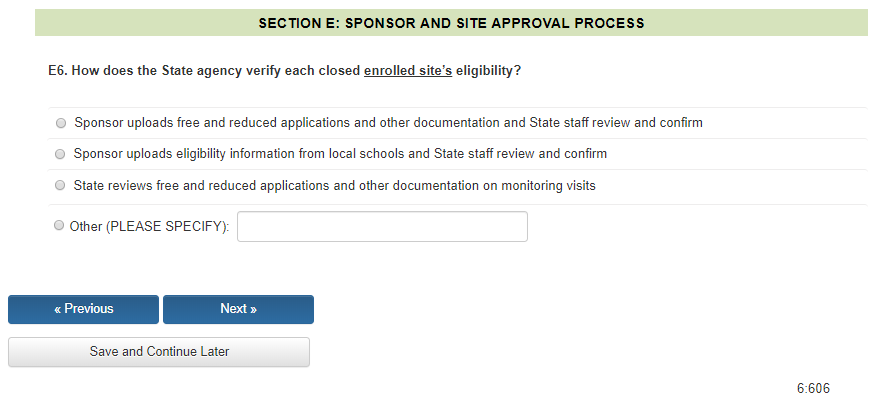
Task: Click into the Other specify text field
Action: click(382, 227)
